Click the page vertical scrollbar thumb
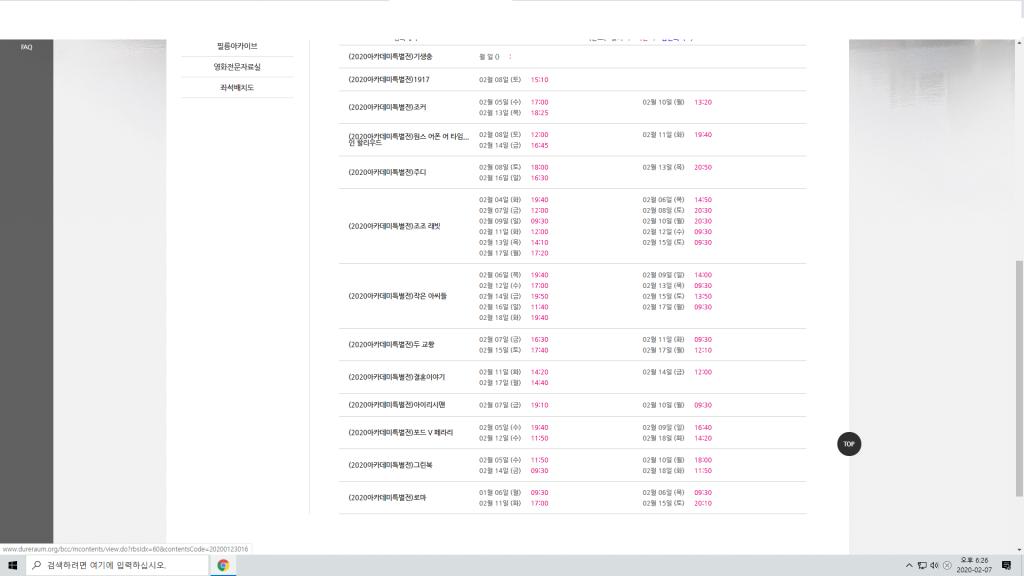The image size is (1024, 576). click(1019, 379)
